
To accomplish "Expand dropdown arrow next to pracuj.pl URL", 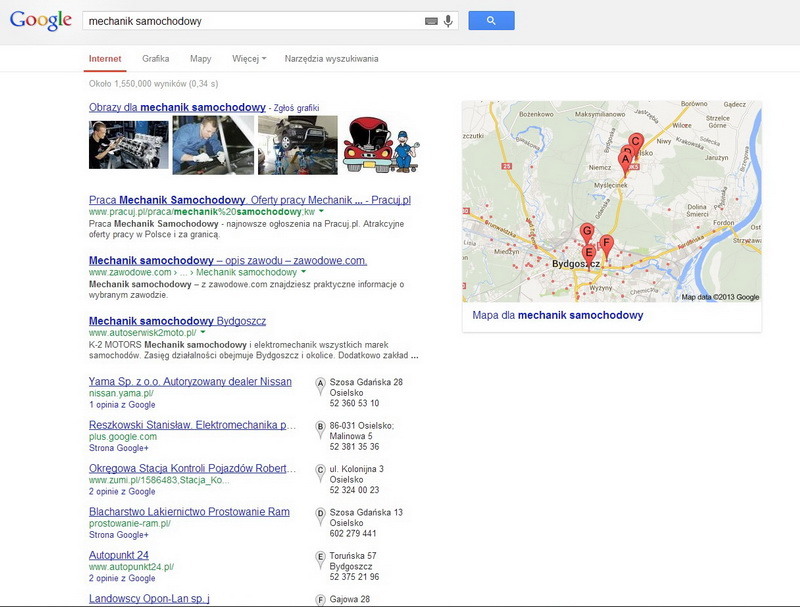I will tap(321, 211).
